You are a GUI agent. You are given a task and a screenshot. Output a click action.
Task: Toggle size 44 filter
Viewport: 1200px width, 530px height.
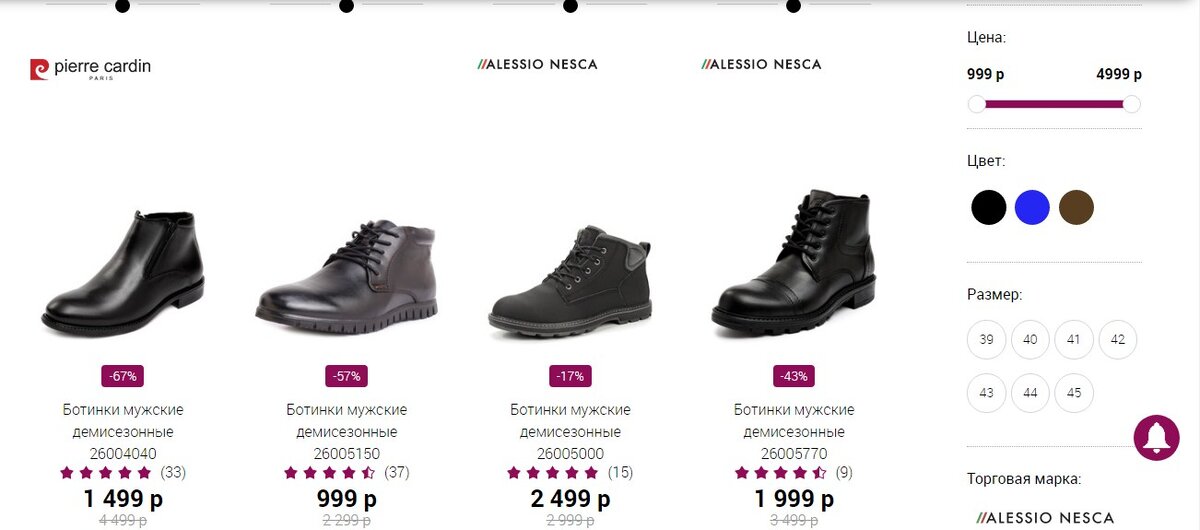[x=1031, y=393]
